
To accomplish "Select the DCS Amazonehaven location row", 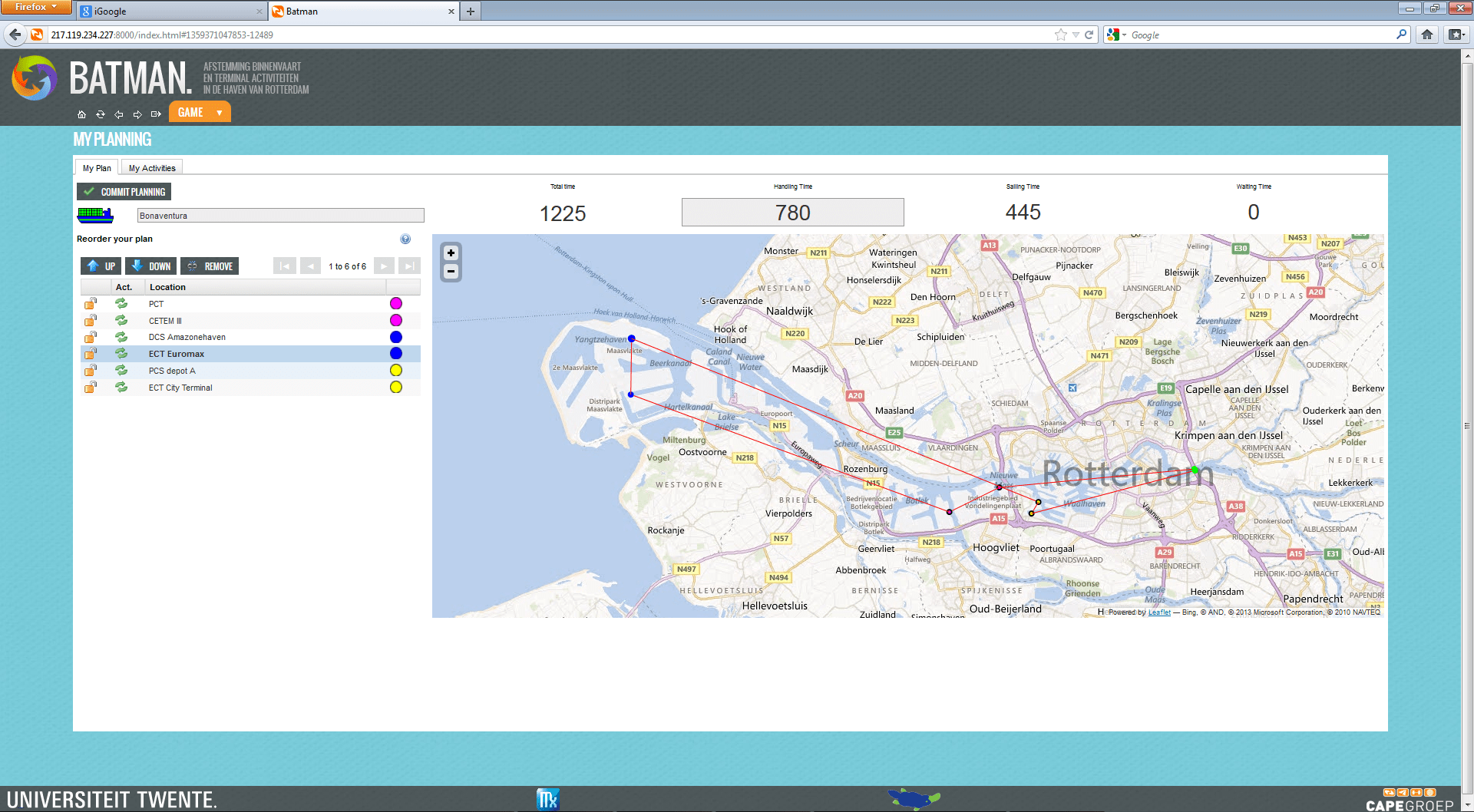I will pyautogui.click(x=250, y=337).
